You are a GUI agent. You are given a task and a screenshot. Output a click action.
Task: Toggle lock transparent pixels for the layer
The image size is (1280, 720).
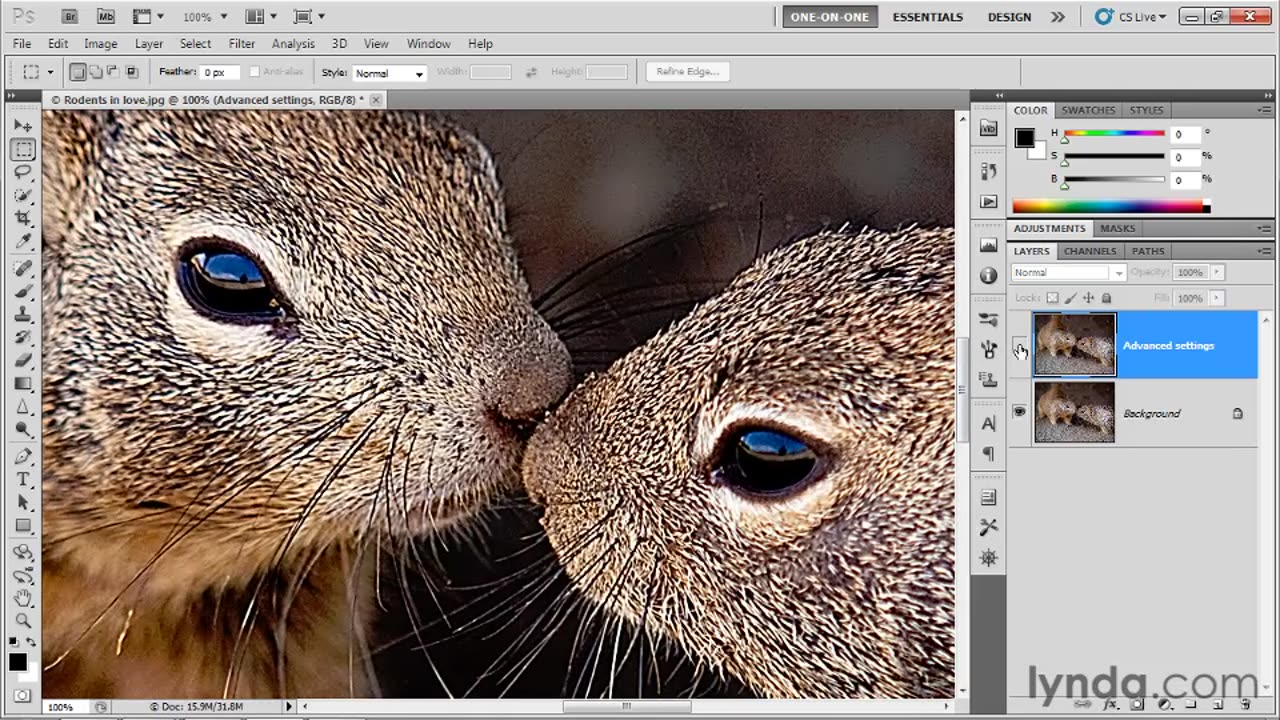tap(1052, 298)
